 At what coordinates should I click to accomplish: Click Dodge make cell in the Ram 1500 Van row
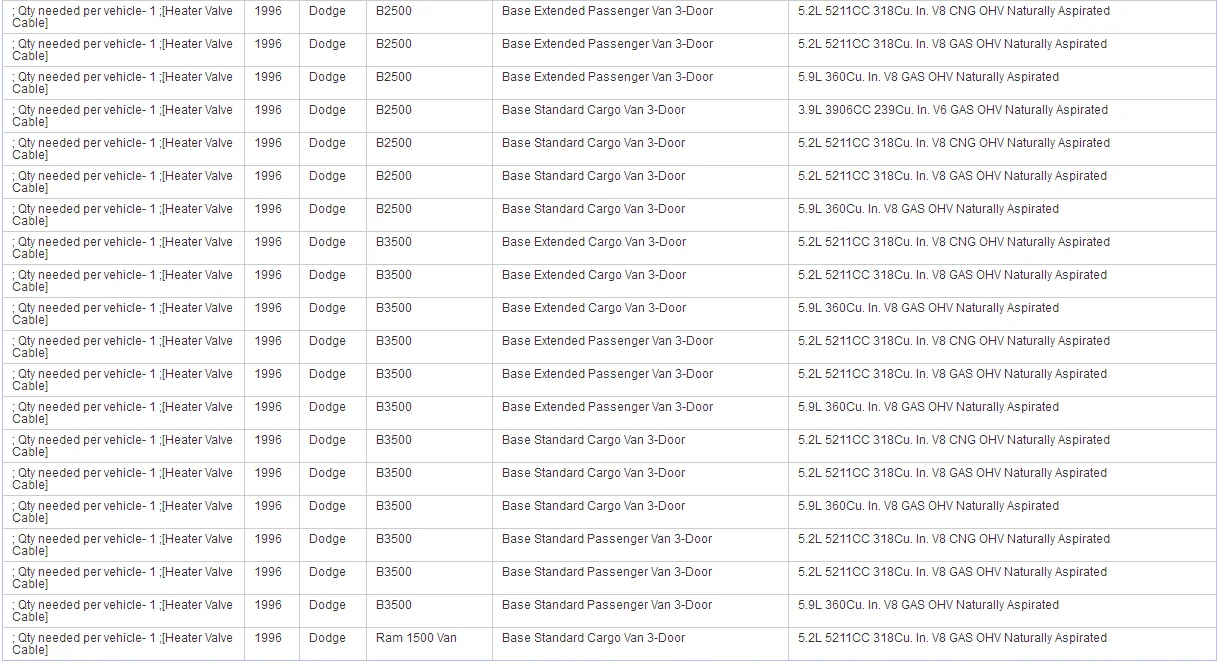pyautogui.click(x=333, y=644)
